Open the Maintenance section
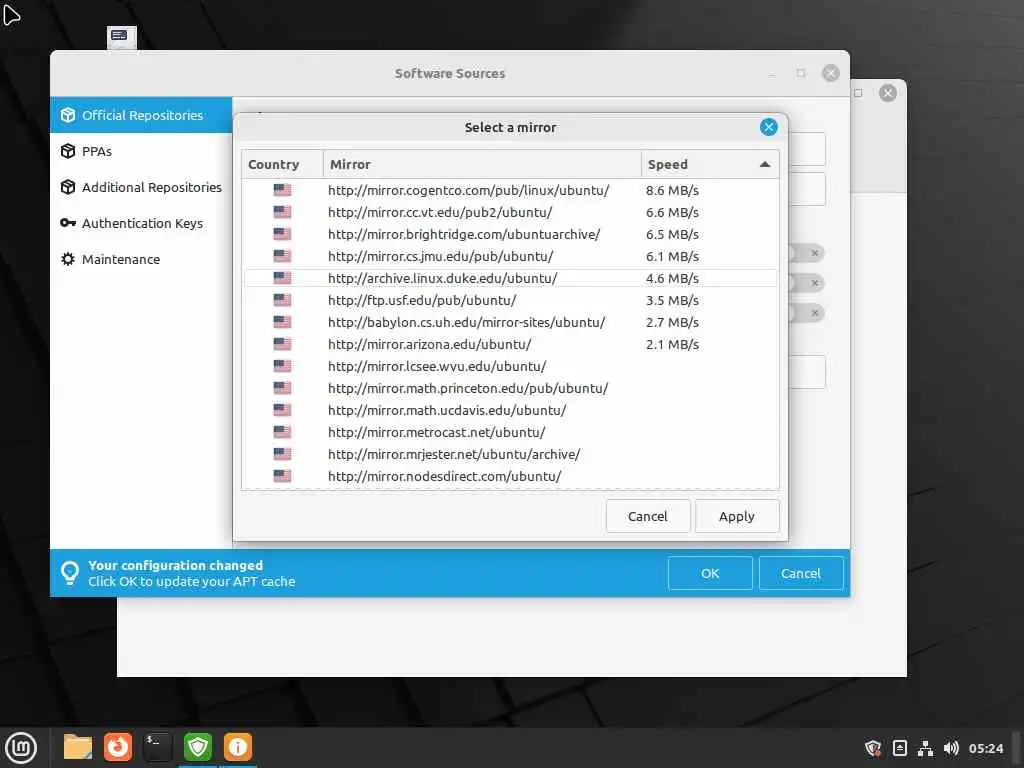The height and width of the screenshot is (768, 1024). 141,259
